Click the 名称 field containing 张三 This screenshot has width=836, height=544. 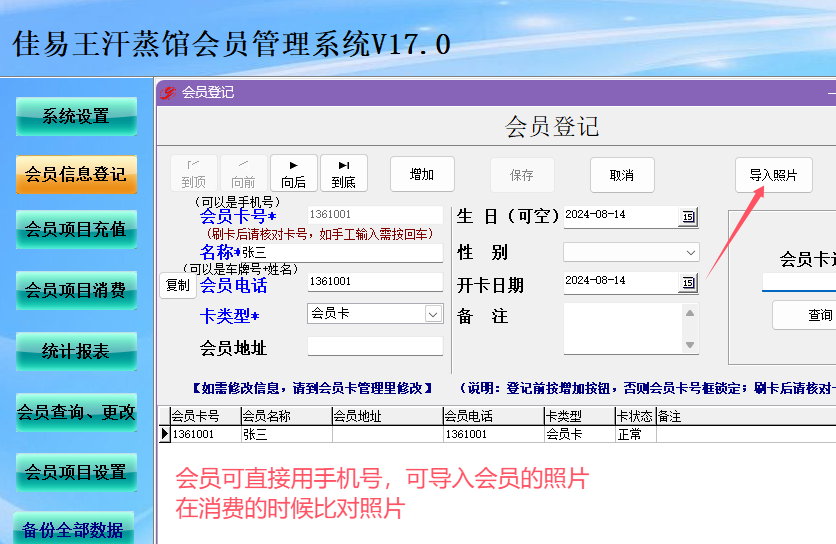[x=342, y=252]
